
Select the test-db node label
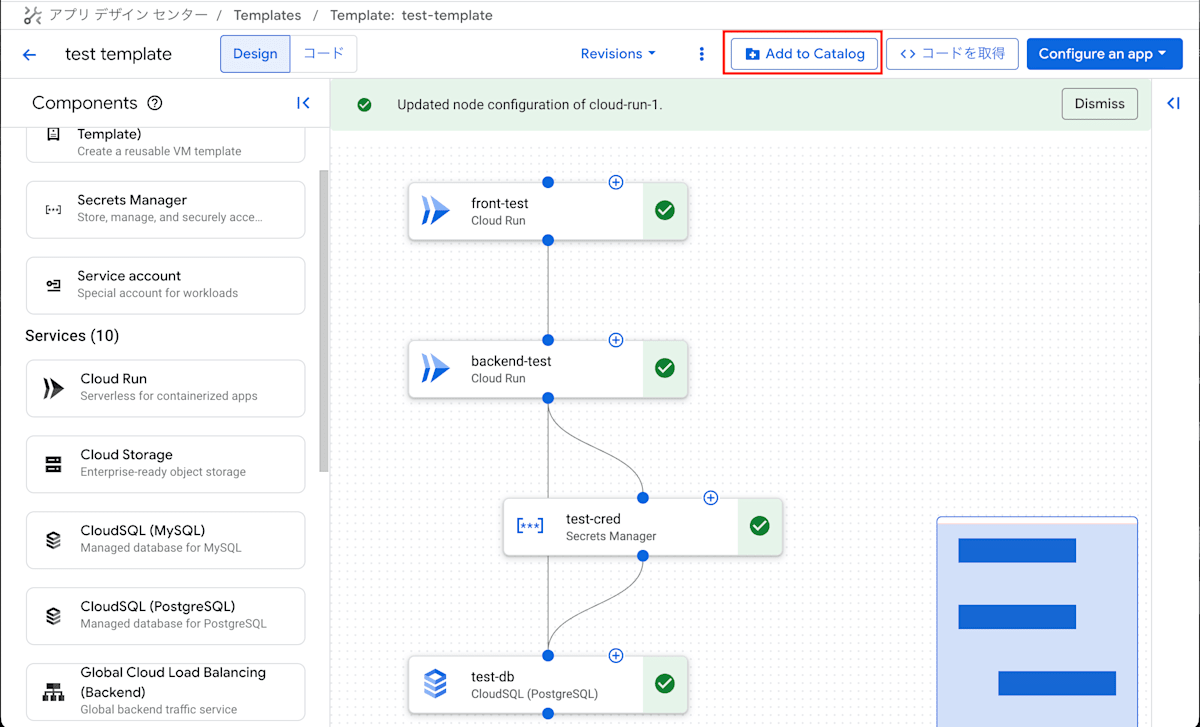492,677
